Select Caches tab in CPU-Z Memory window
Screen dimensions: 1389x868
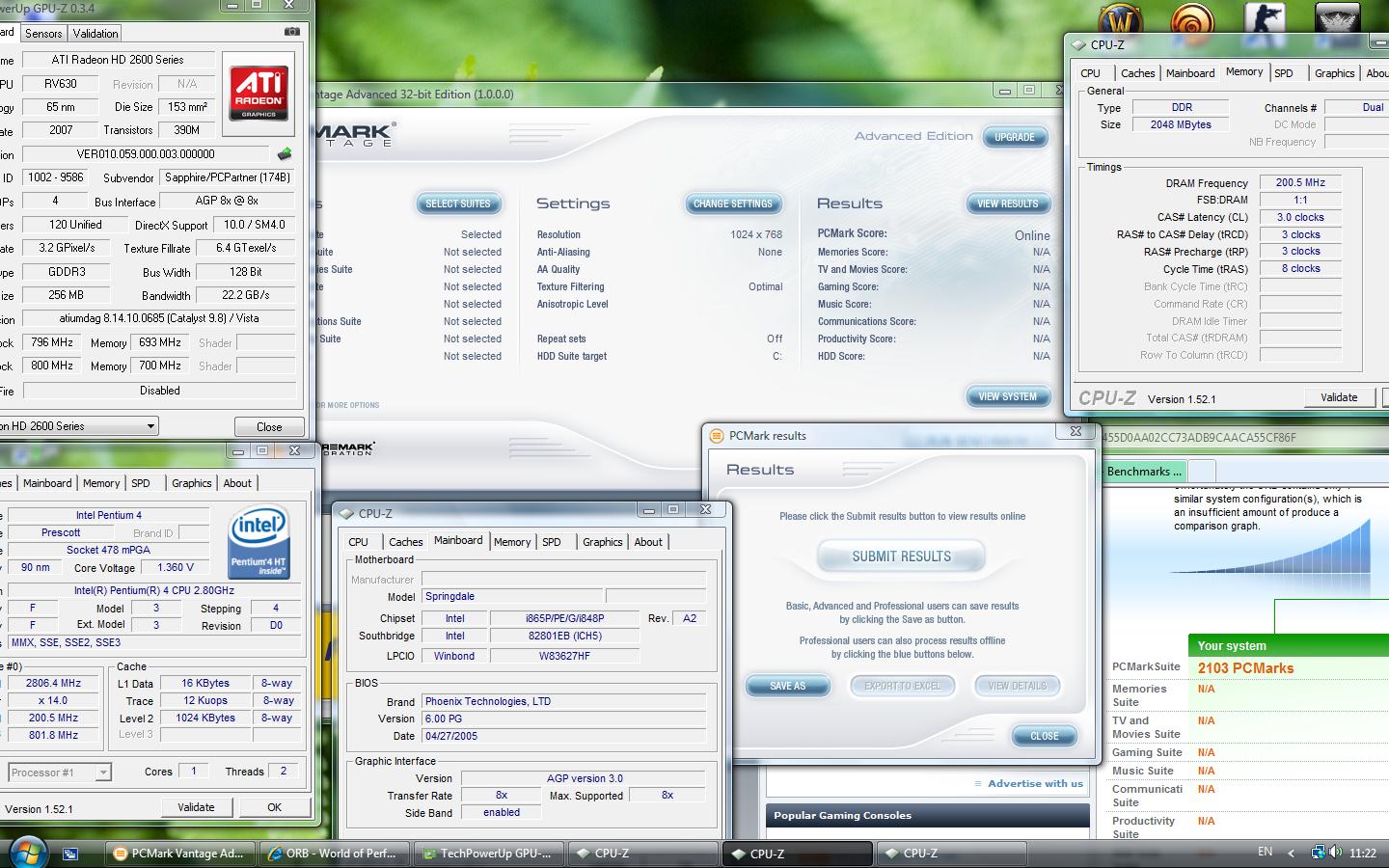click(1137, 73)
